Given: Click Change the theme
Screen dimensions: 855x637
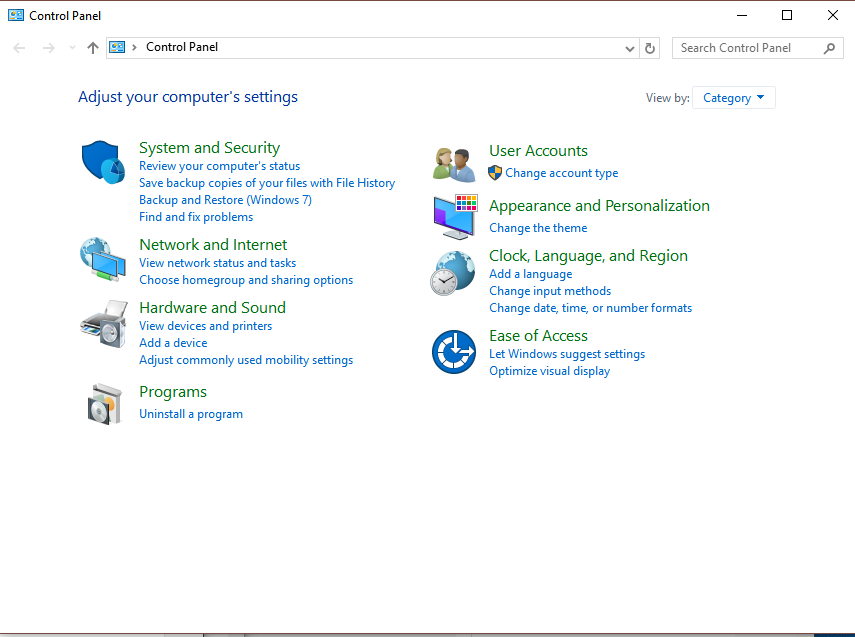Looking at the screenshot, I should tap(538, 228).
